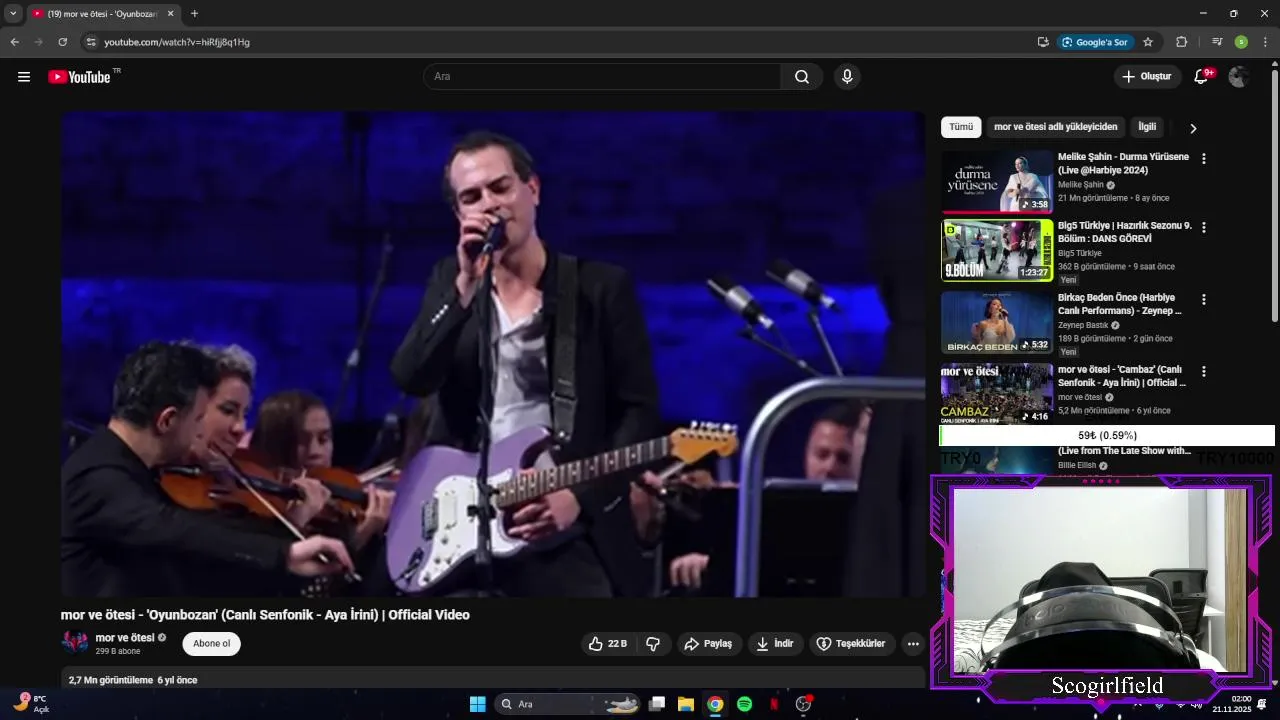
Task: Close the mor ve ötesi browser tab
Action: [170, 14]
